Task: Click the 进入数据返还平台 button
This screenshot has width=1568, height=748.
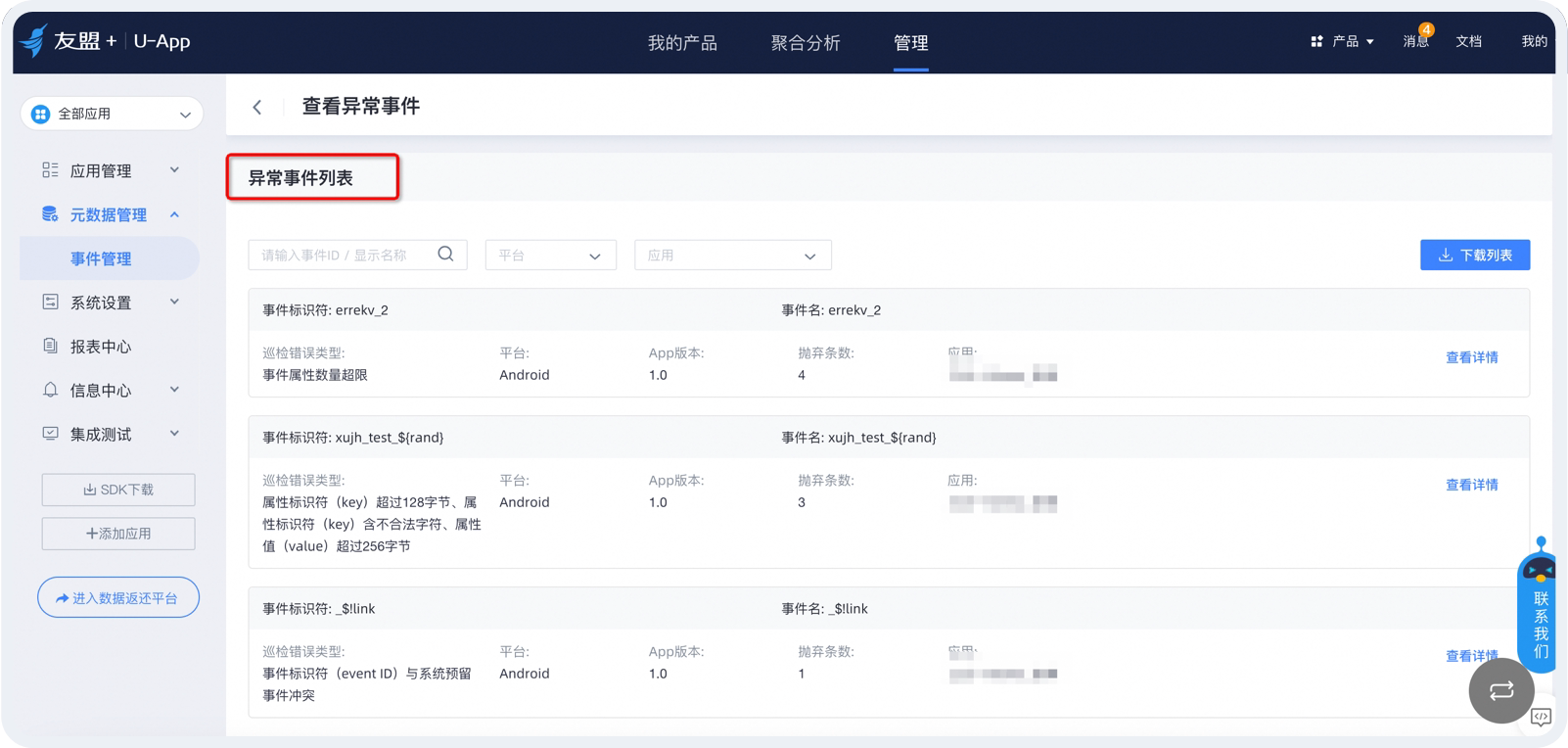Action: [118, 598]
